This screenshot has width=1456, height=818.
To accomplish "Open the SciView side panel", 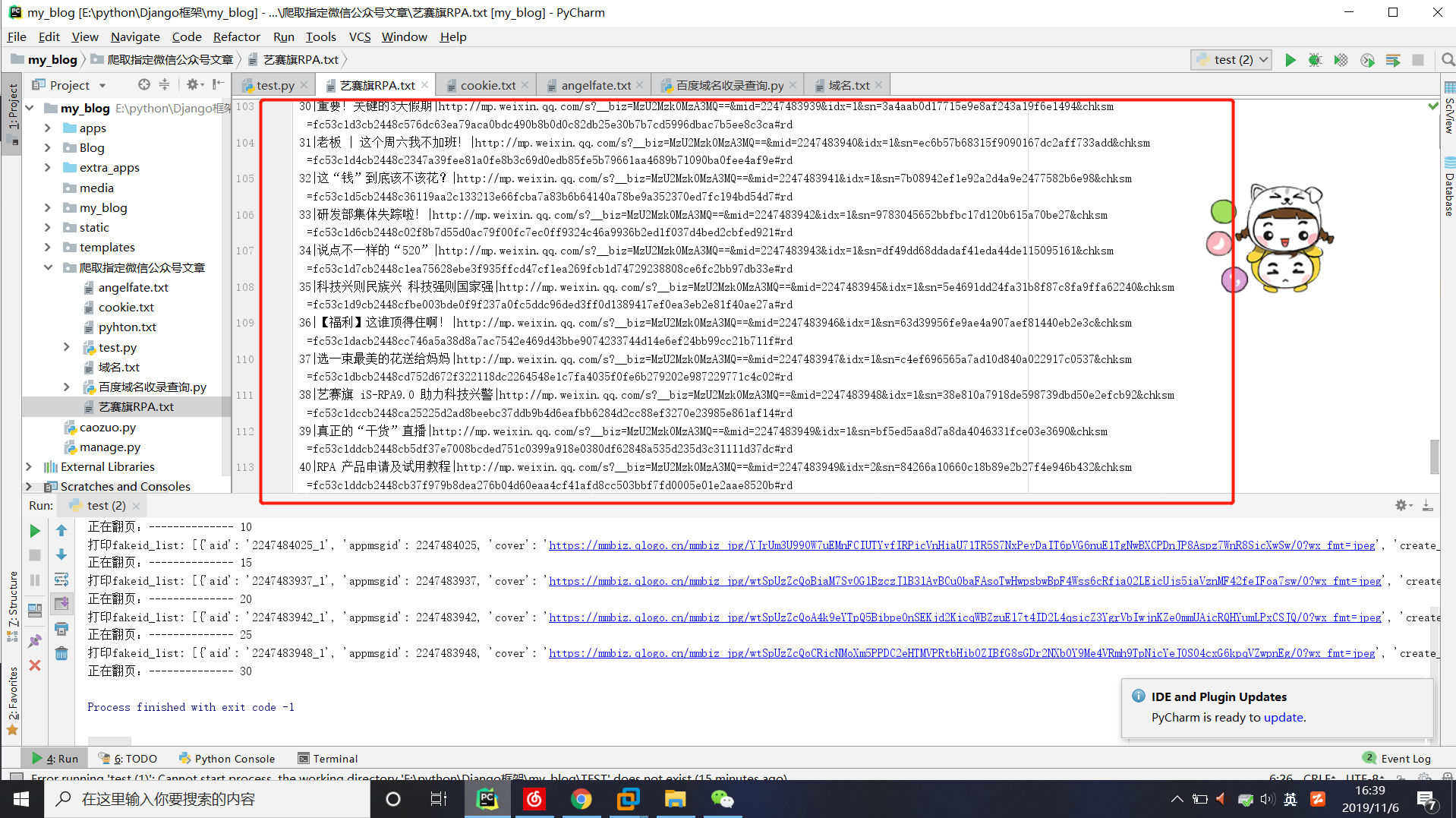I will click(x=1448, y=109).
